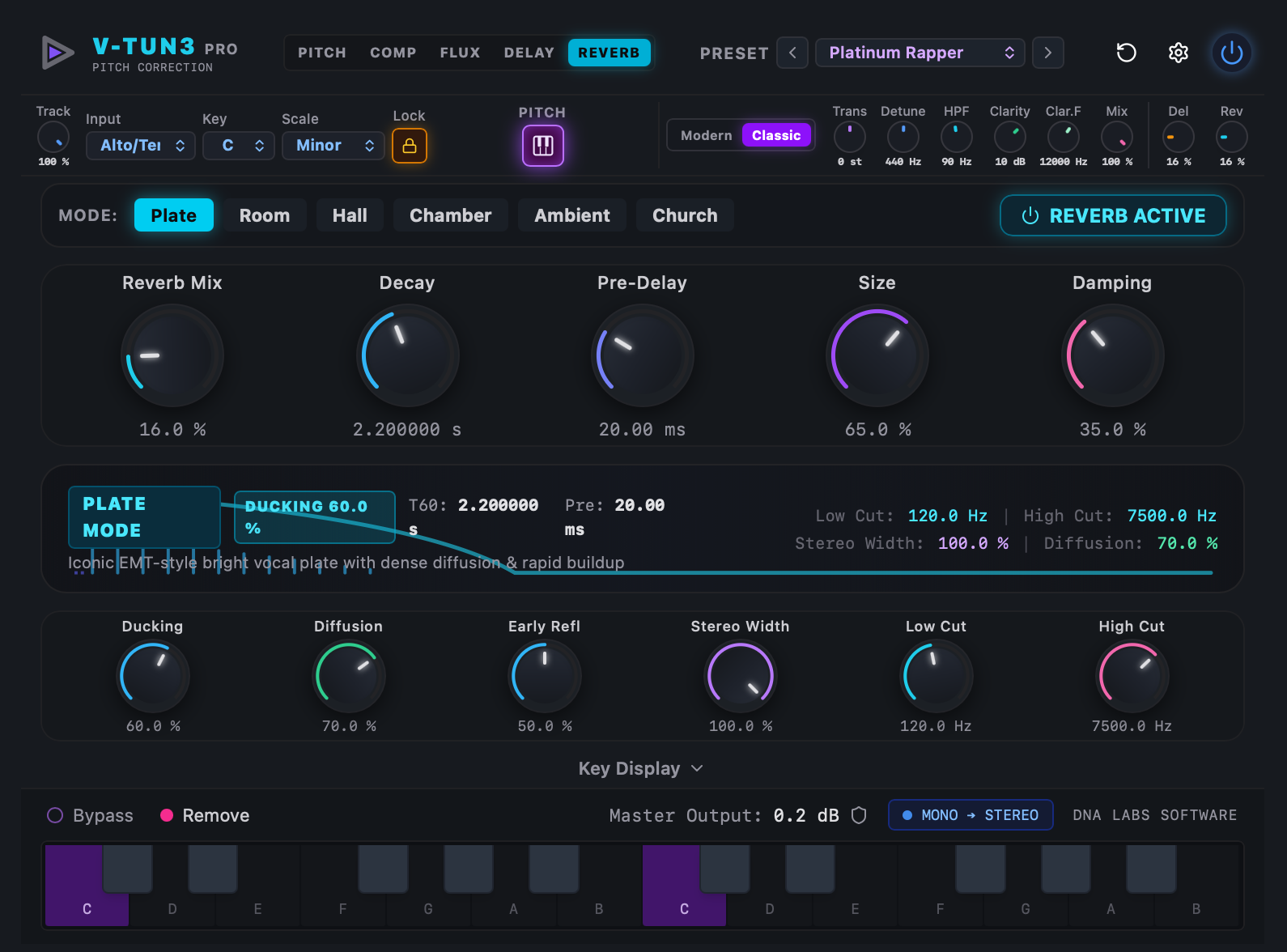Click the Decay knob

(408, 355)
